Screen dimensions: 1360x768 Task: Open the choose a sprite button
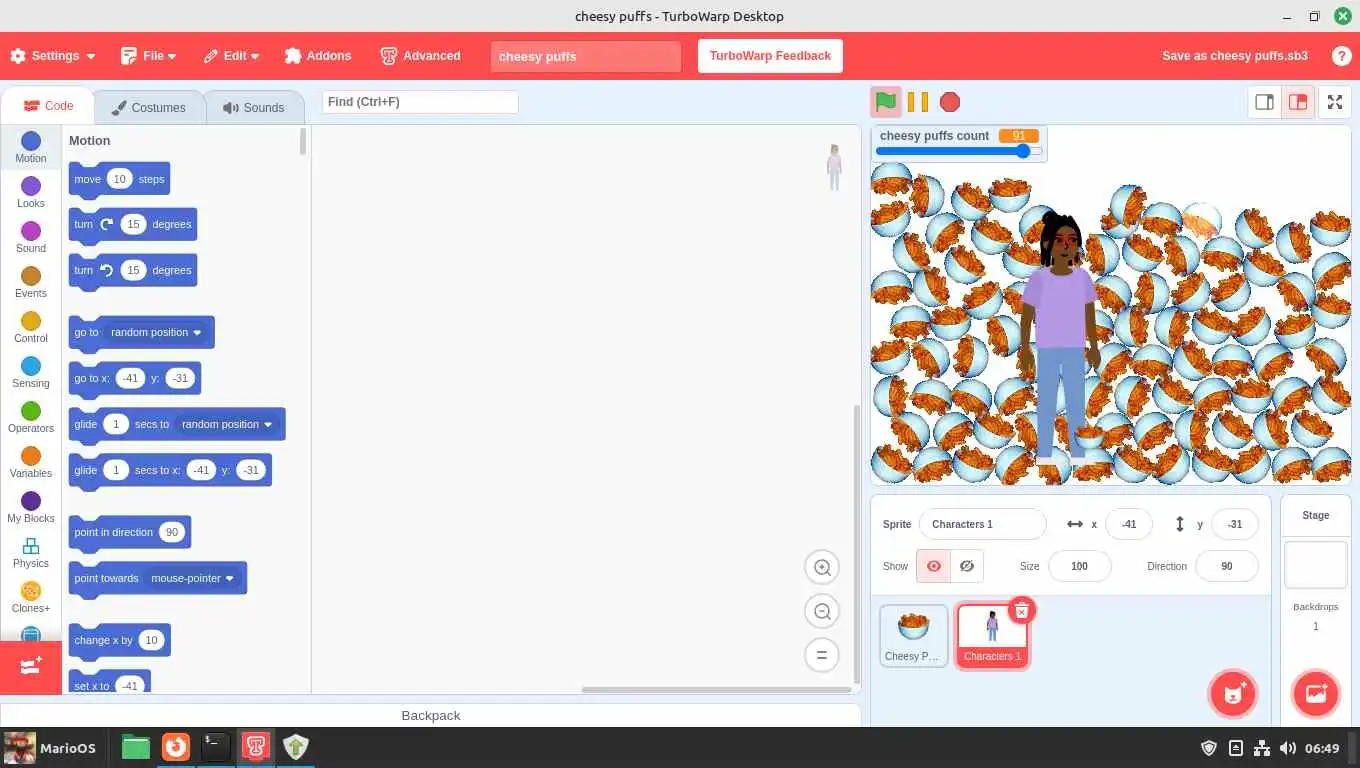point(1233,694)
